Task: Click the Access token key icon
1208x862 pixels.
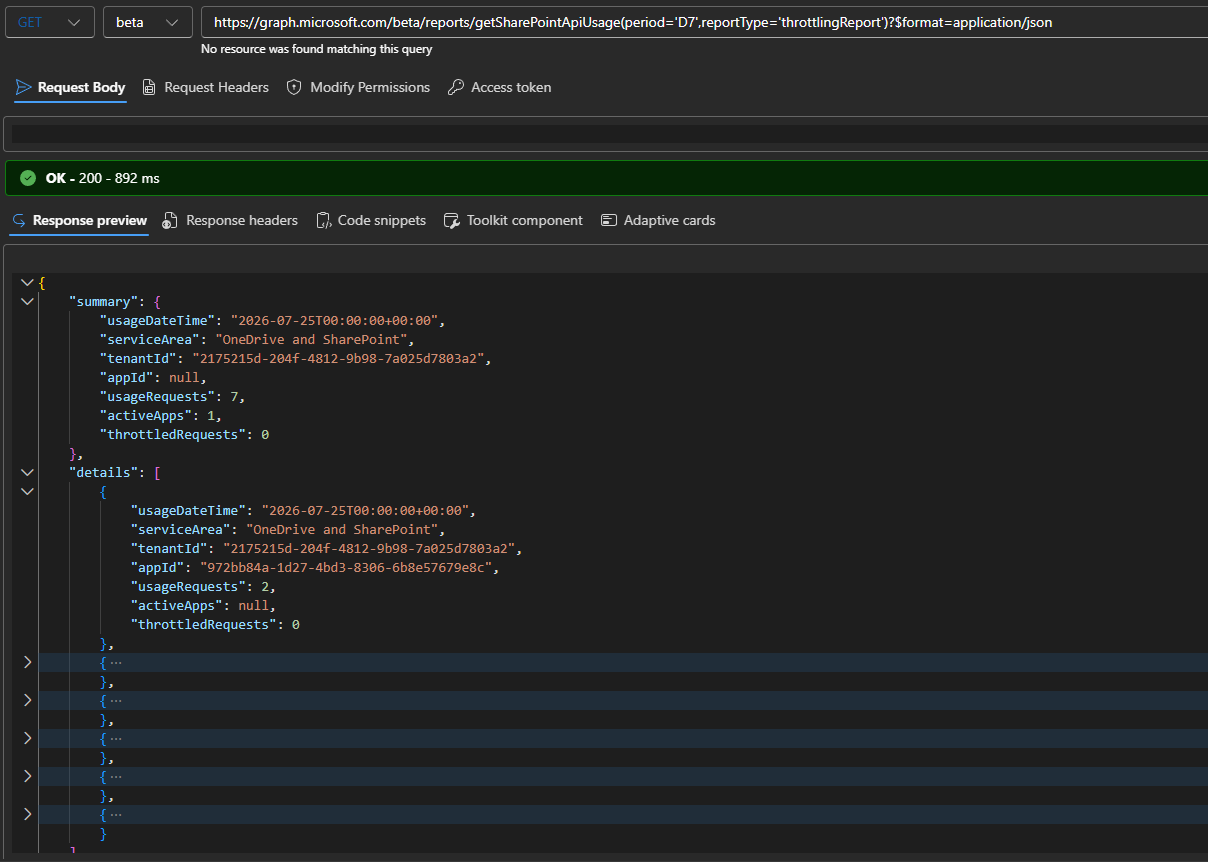Action: pos(455,88)
